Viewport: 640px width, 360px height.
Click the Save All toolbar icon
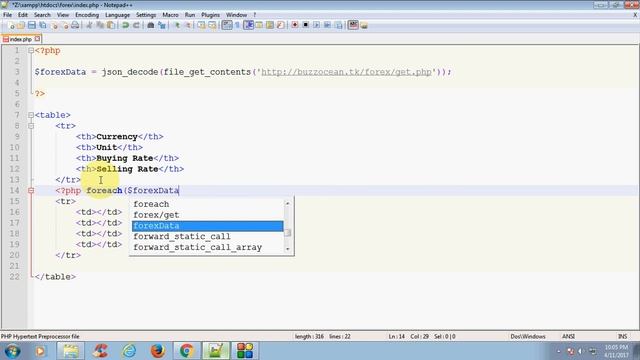[x=42, y=25]
